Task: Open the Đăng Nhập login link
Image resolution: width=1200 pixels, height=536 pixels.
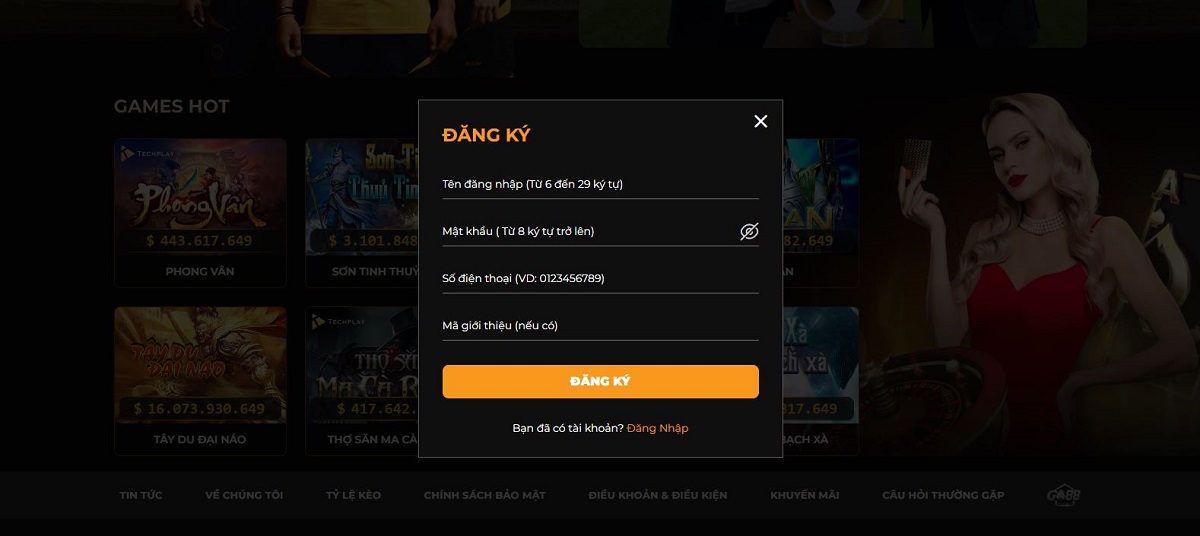Action: click(x=658, y=428)
